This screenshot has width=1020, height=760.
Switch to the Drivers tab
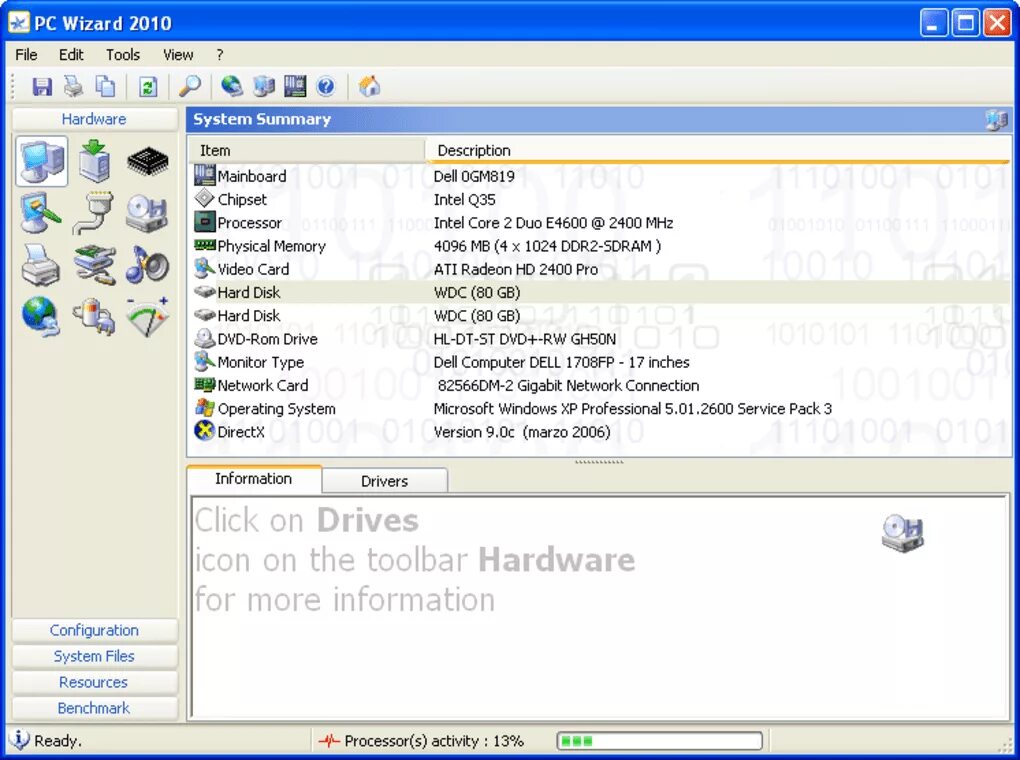point(384,481)
